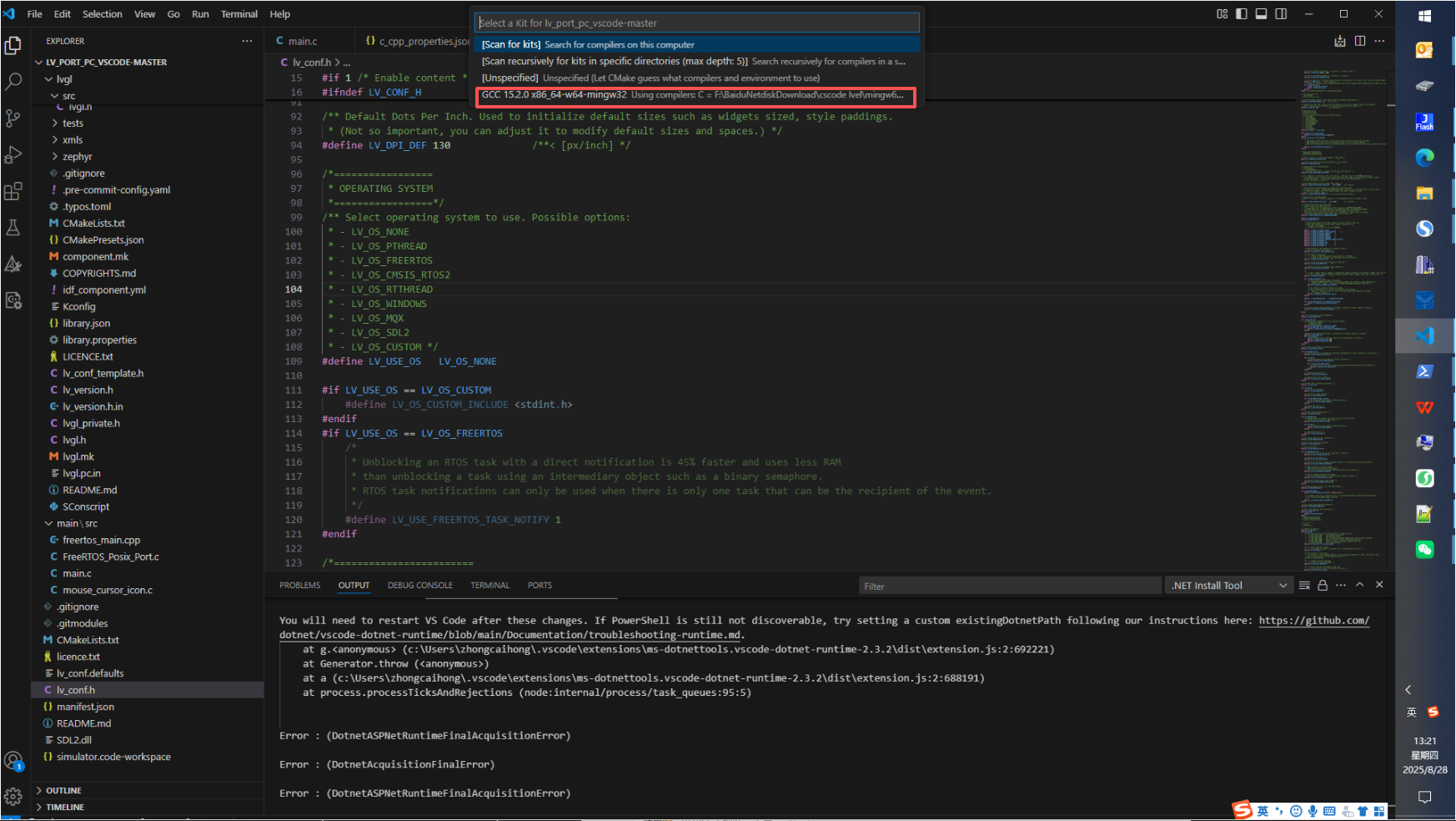1456x821 pixels.
Task: Maximize the bottom panel with the chevron
Action: click(1359, 585)
